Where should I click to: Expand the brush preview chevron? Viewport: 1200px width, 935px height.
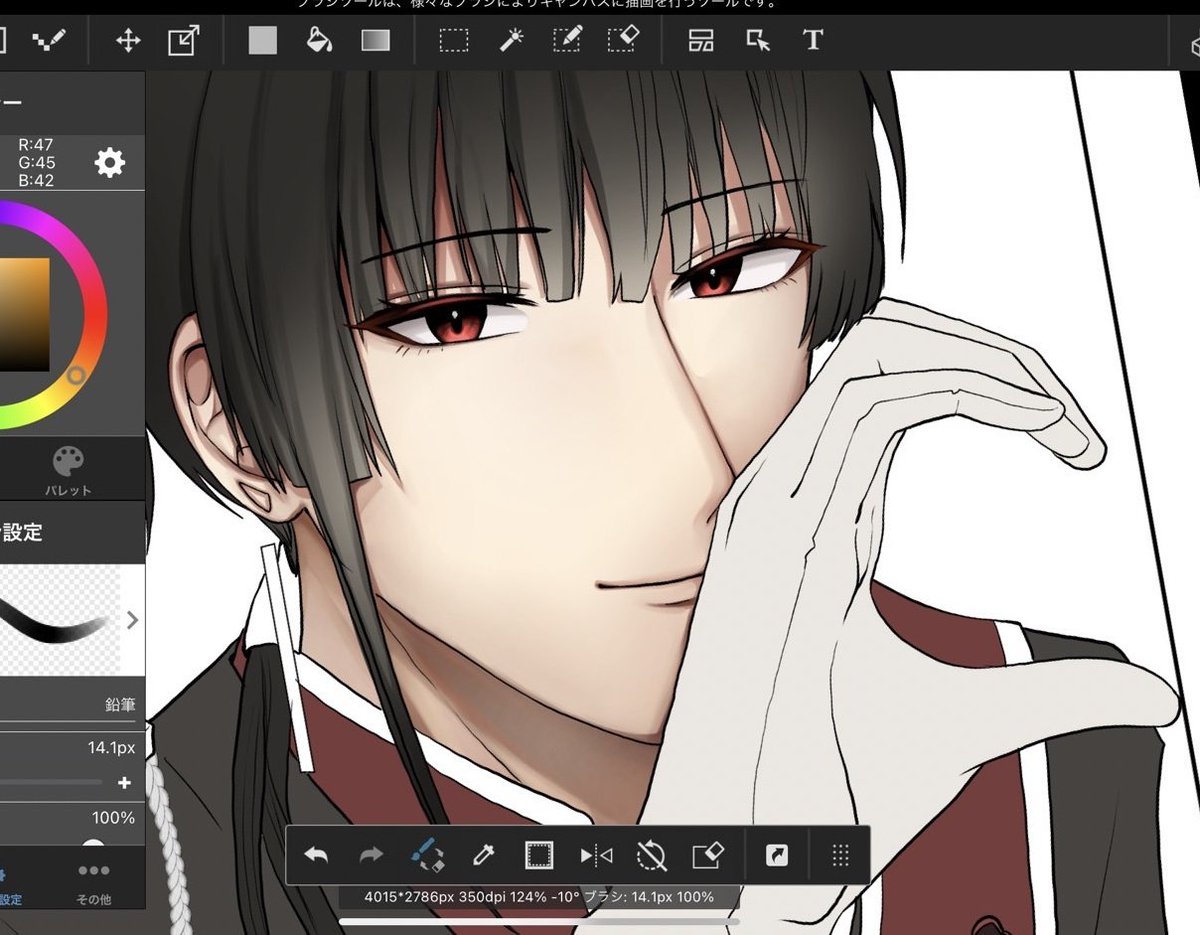(x=133, y=620)
